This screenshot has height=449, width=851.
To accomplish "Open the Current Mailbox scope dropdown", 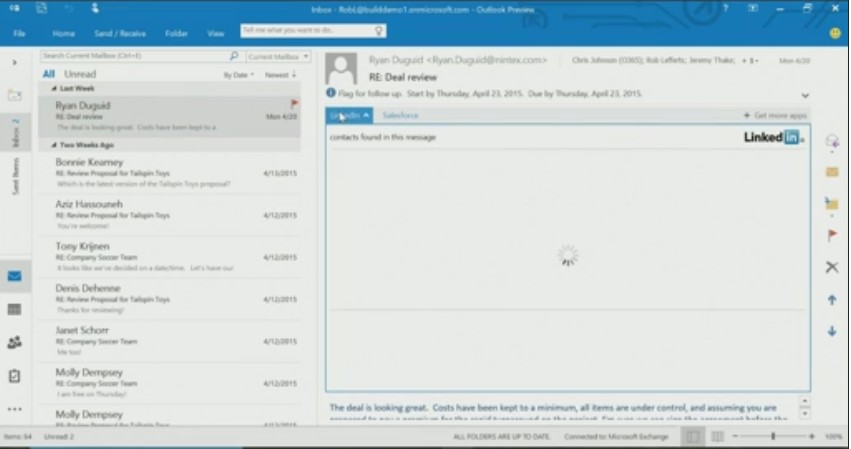I will [x=278, y=56].
